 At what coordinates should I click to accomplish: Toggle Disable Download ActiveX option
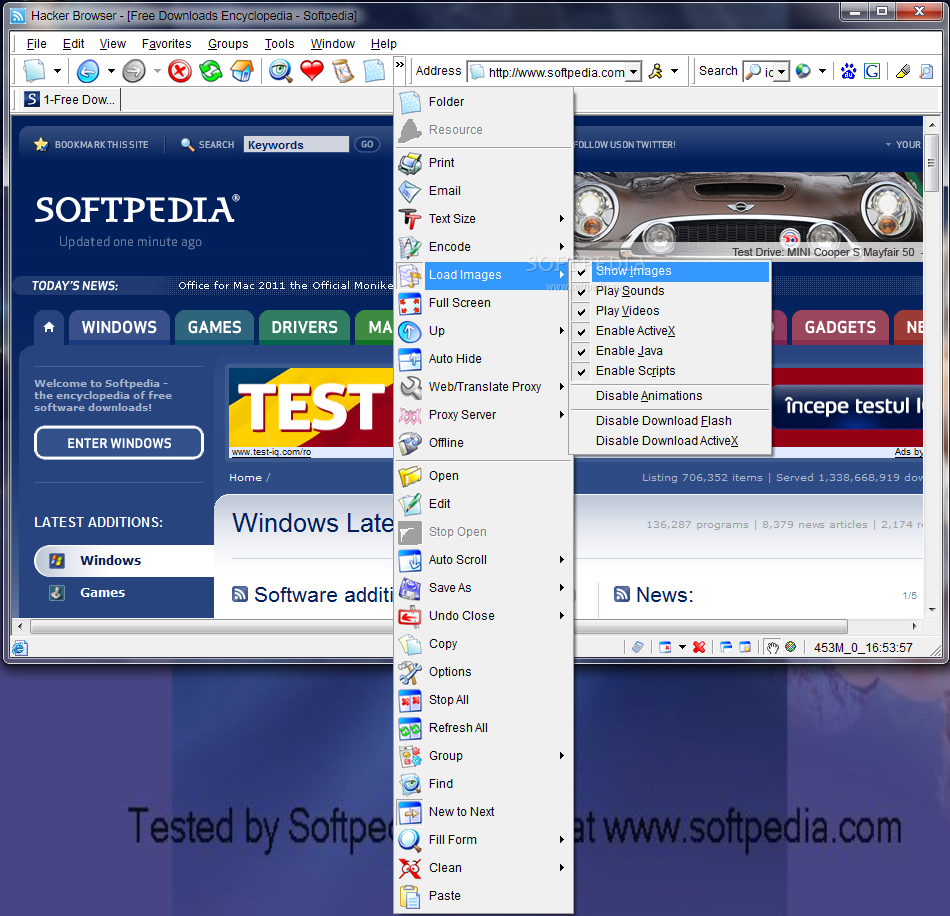click(670, 440)
